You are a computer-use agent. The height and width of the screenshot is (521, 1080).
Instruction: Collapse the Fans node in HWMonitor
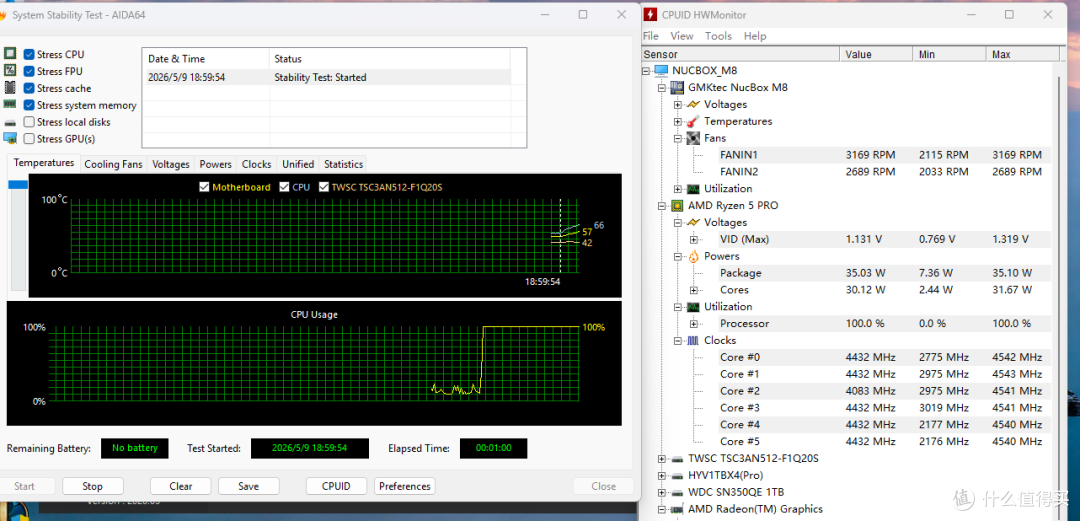coord(678,138)
